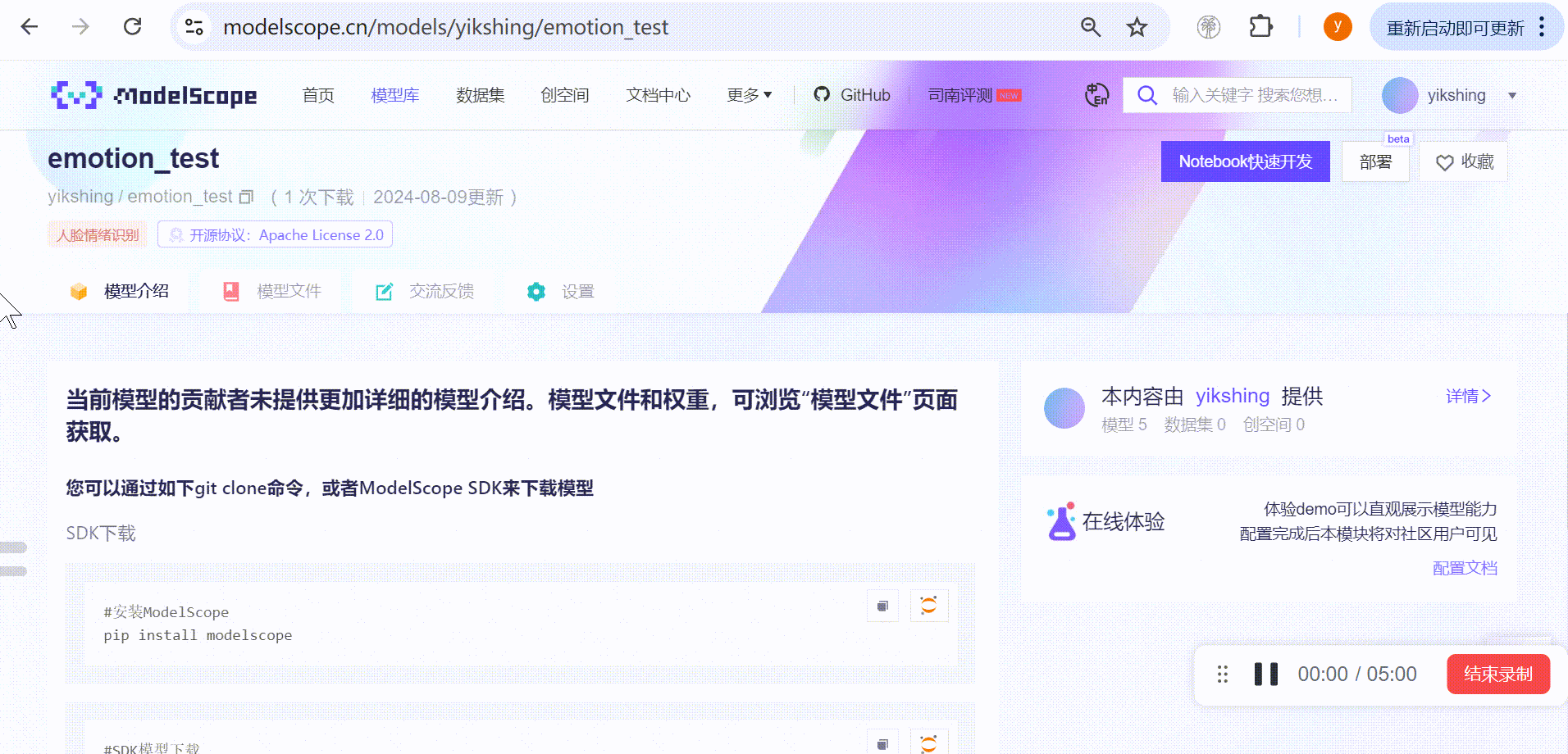Click the yikshing / emotion_test breadcrumb

[x=140, y=197]
